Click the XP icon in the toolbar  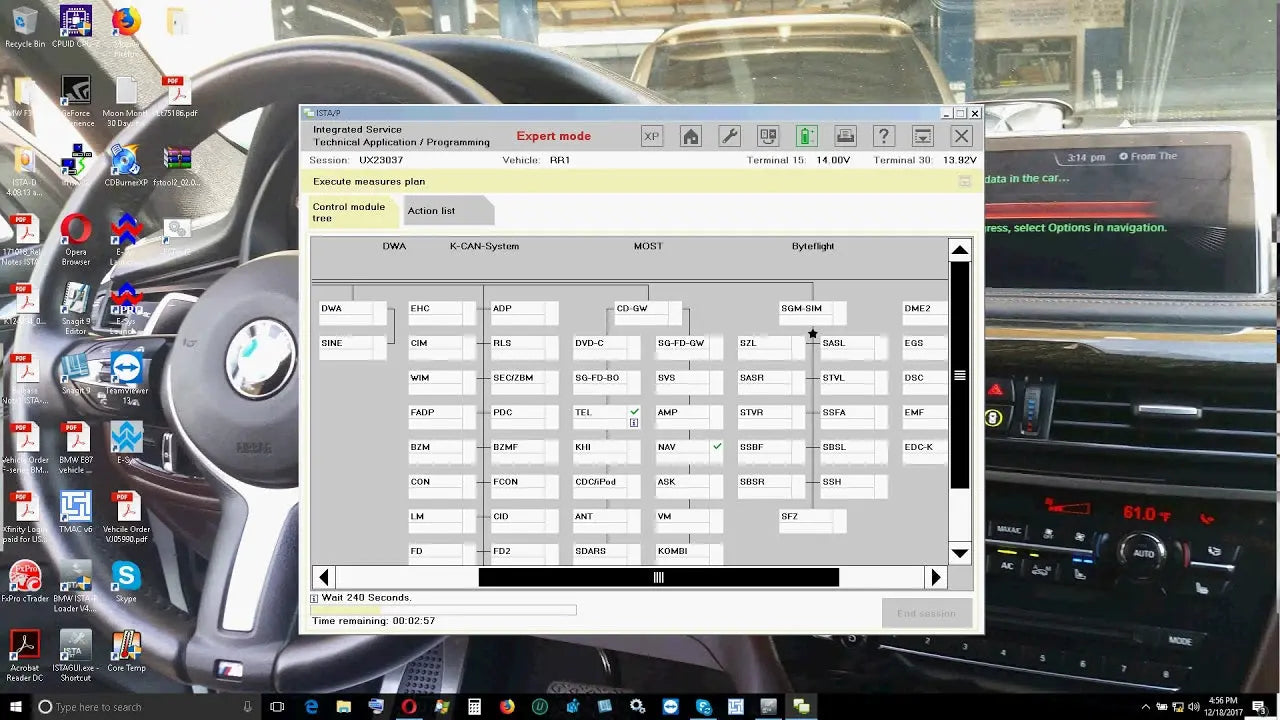(x=651, y=135)
